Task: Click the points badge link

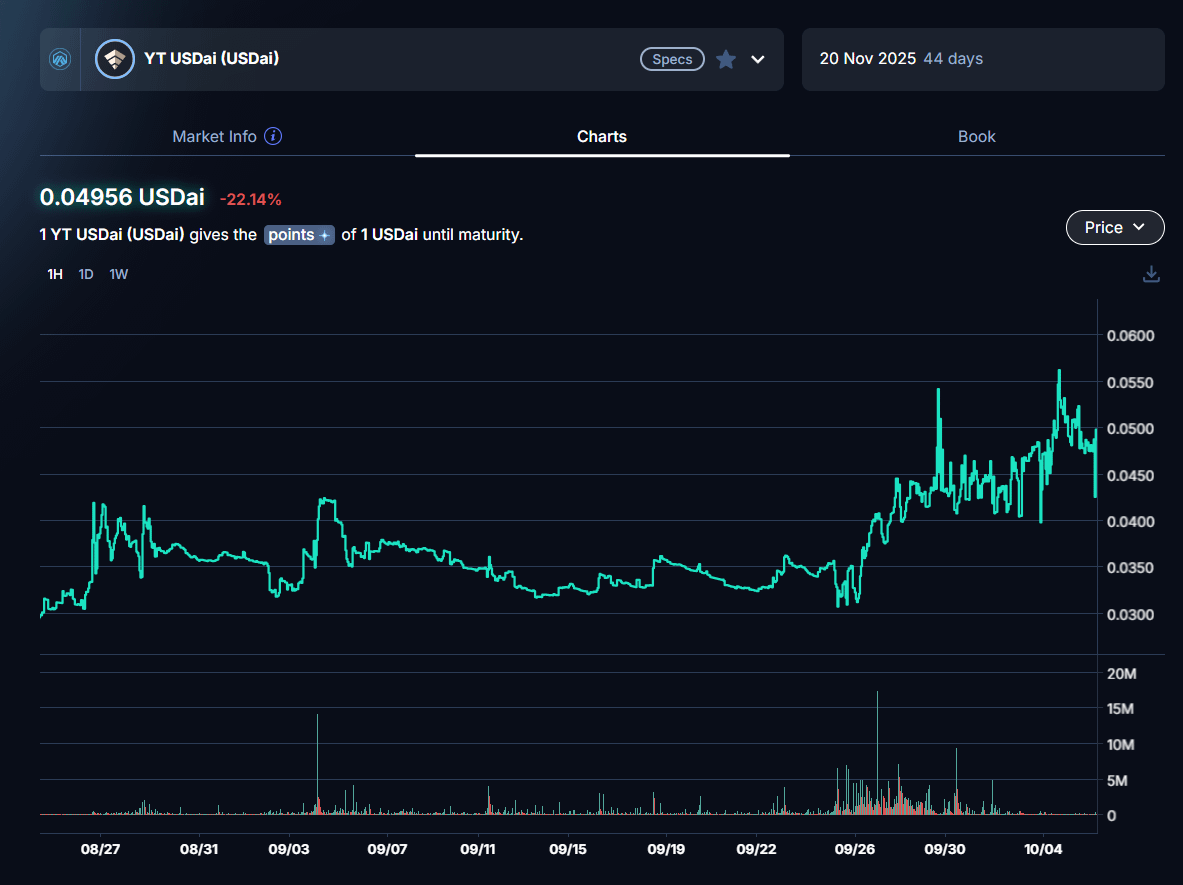Action: (299, 235)
